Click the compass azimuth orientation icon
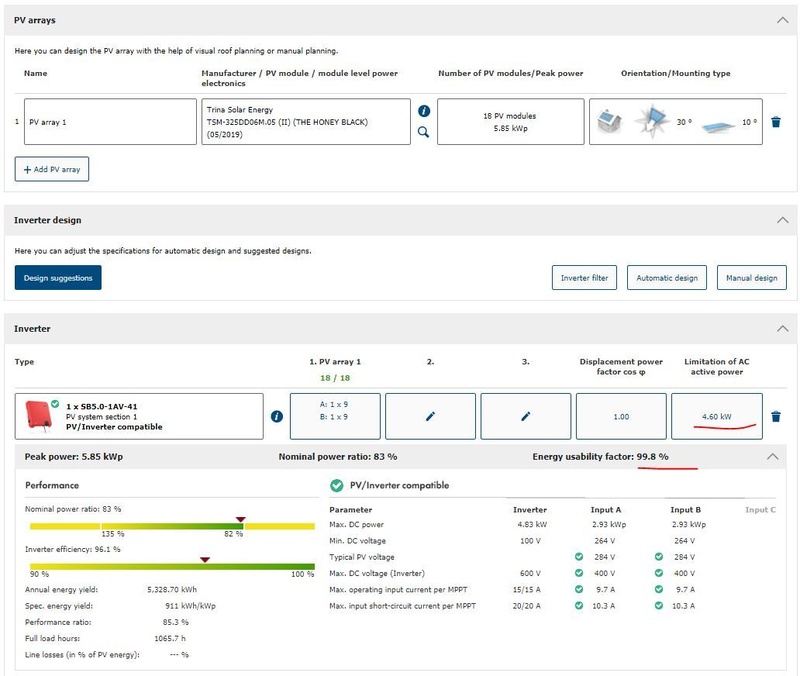 651,121
